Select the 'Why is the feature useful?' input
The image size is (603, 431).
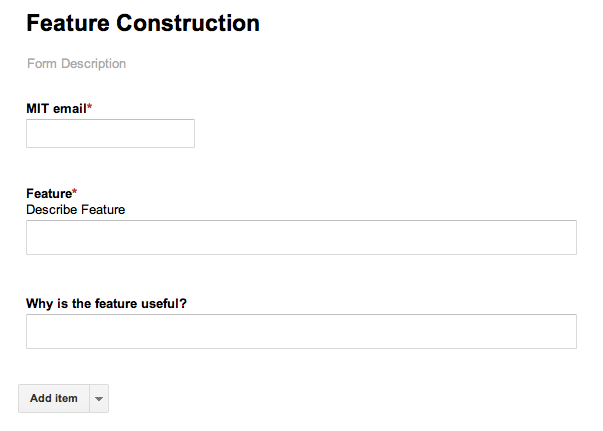coord(301,331)
